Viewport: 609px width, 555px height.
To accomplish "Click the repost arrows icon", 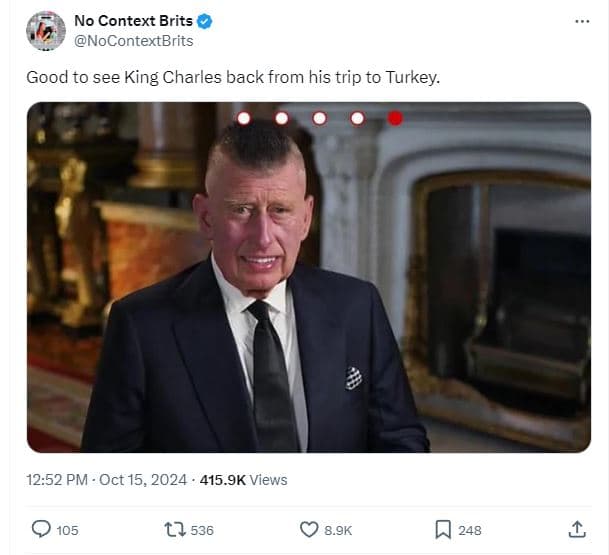I will coord(173,529).
